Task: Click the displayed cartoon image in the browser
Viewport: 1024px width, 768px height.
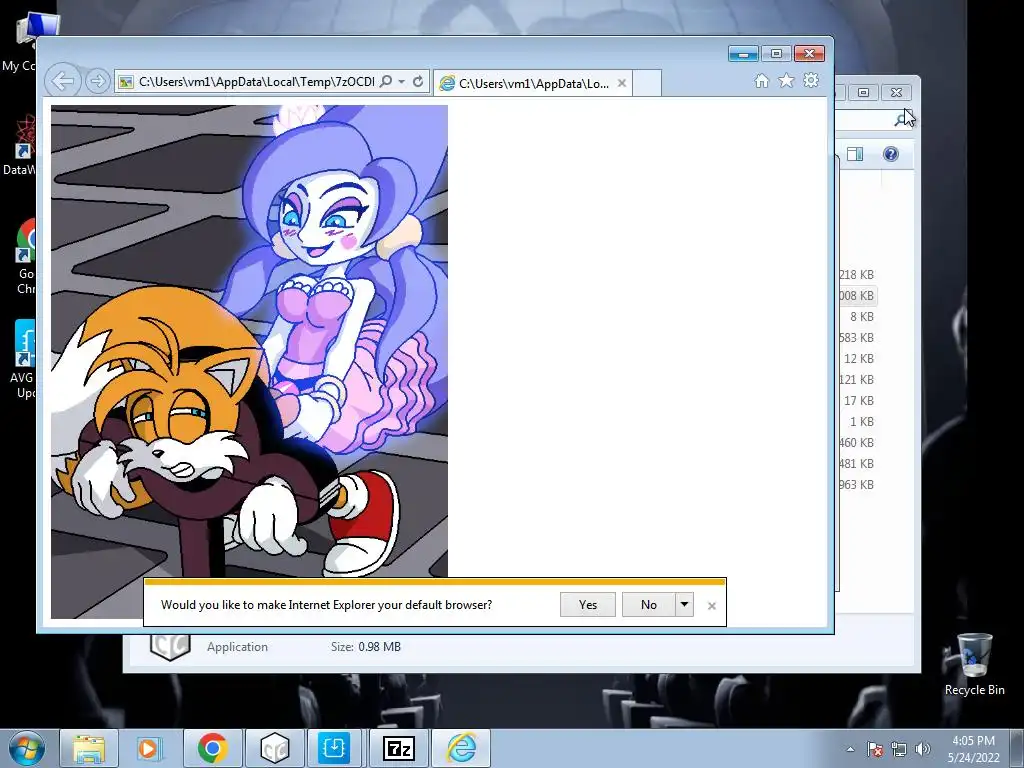Action: 249,361
